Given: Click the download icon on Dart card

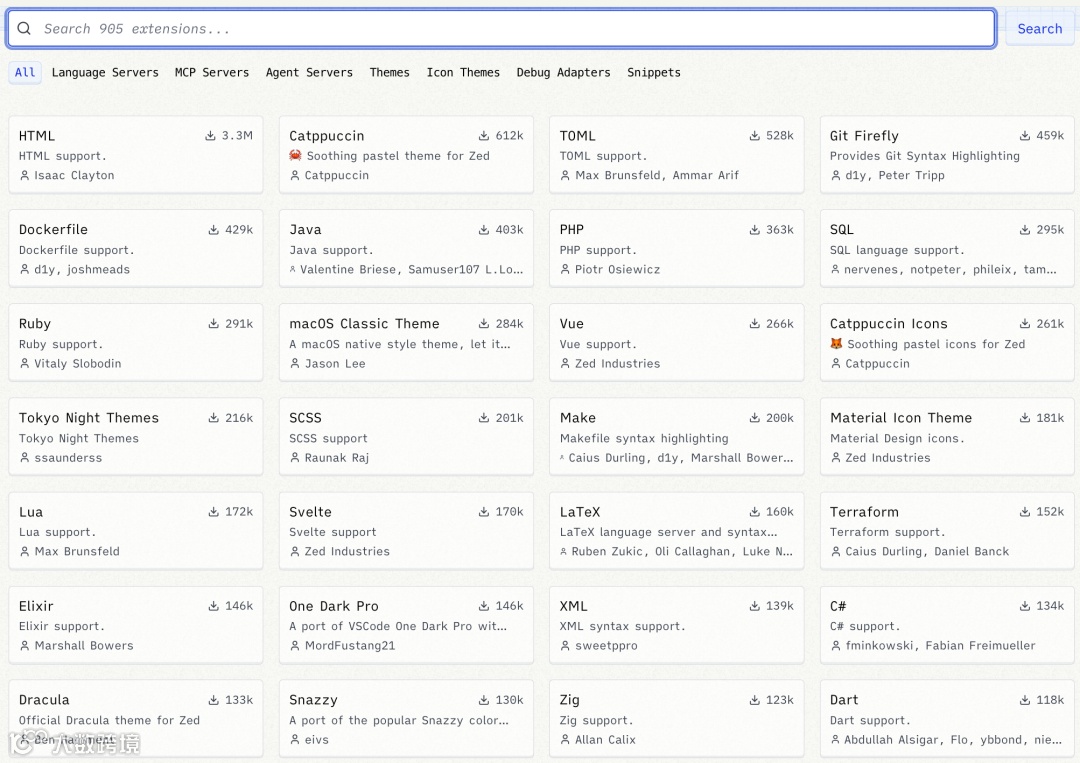Looking at the screenshot, I should [1025, 700].
